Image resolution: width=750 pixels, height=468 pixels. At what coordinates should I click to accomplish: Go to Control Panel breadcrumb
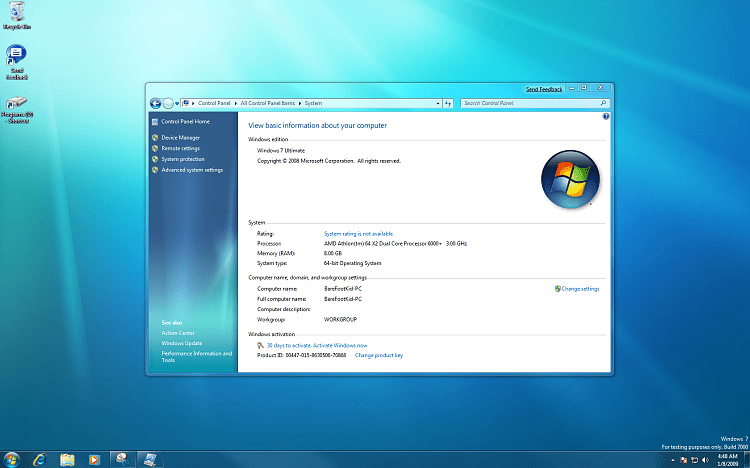[214, 103]
